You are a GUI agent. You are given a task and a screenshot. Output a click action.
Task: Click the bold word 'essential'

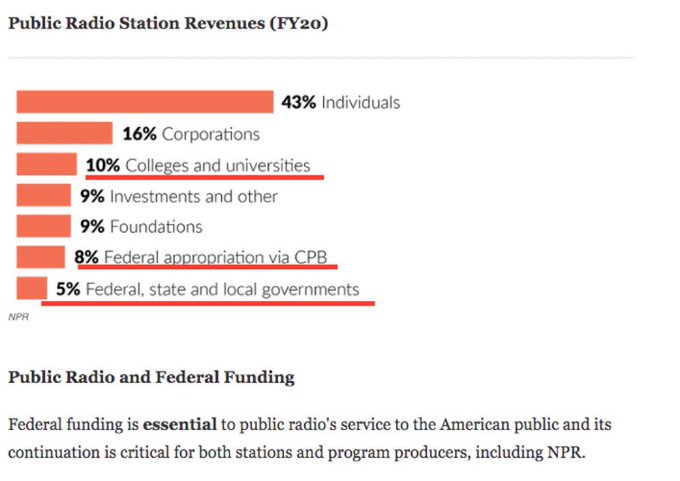tap(180, 424)
